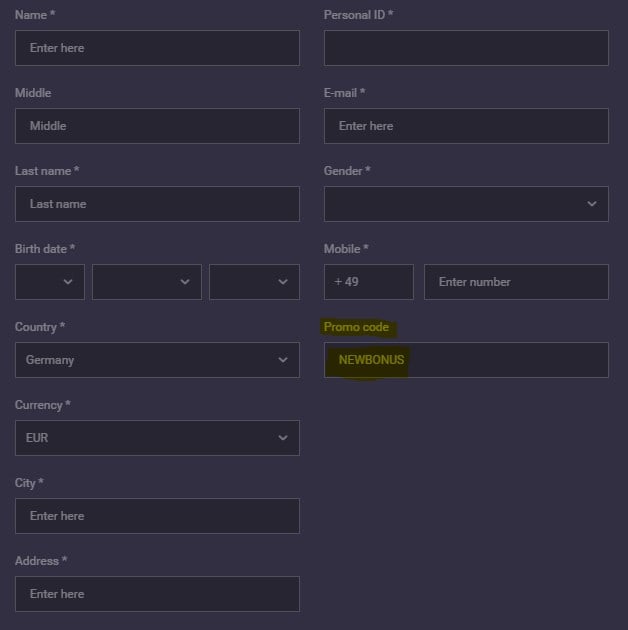Click the Currency label

(x=43, y=405)
